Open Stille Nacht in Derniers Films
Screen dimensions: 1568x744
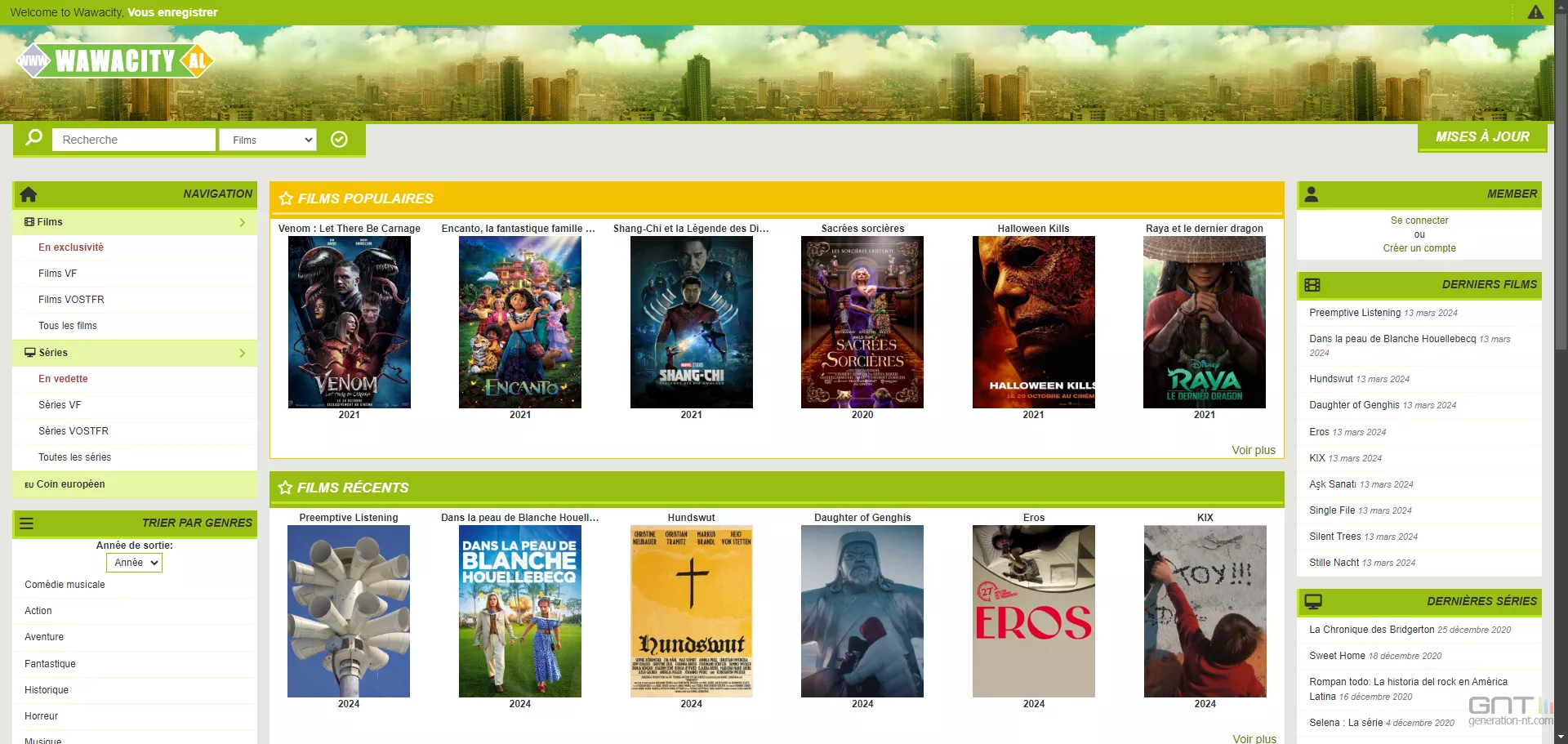click(1334, 563)
